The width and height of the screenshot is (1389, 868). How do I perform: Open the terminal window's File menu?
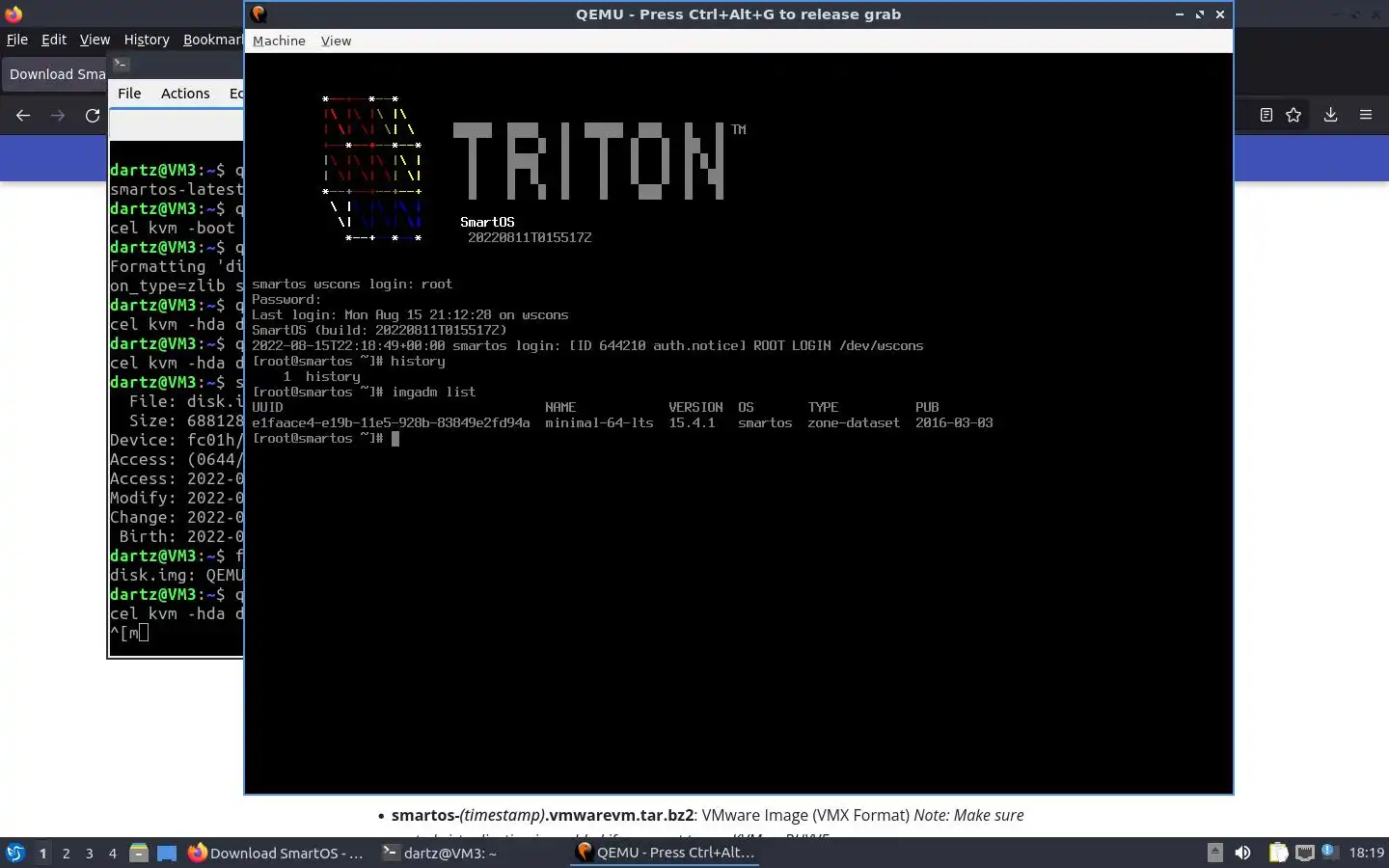(129, 94)
